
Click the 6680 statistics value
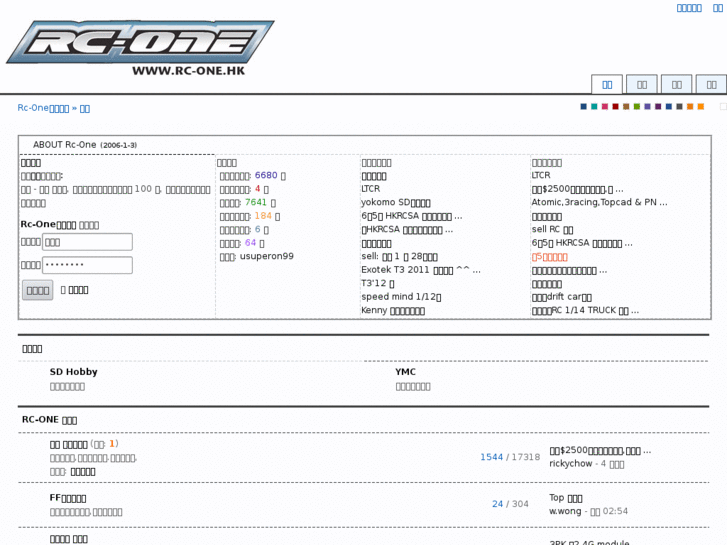tap(266, 175)
